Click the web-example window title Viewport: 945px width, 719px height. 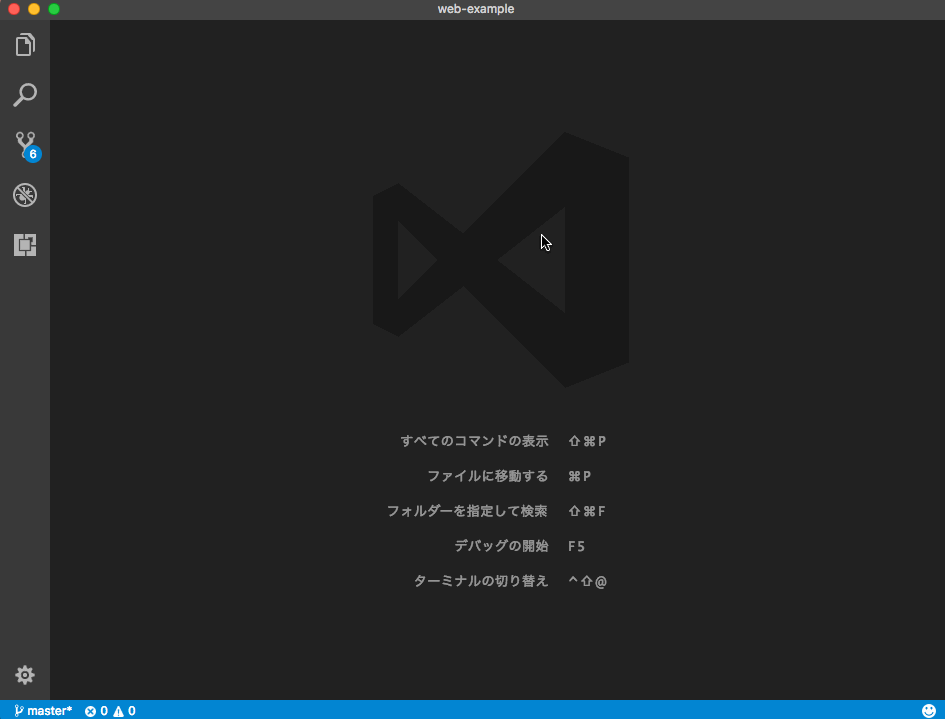click(476, 9)
